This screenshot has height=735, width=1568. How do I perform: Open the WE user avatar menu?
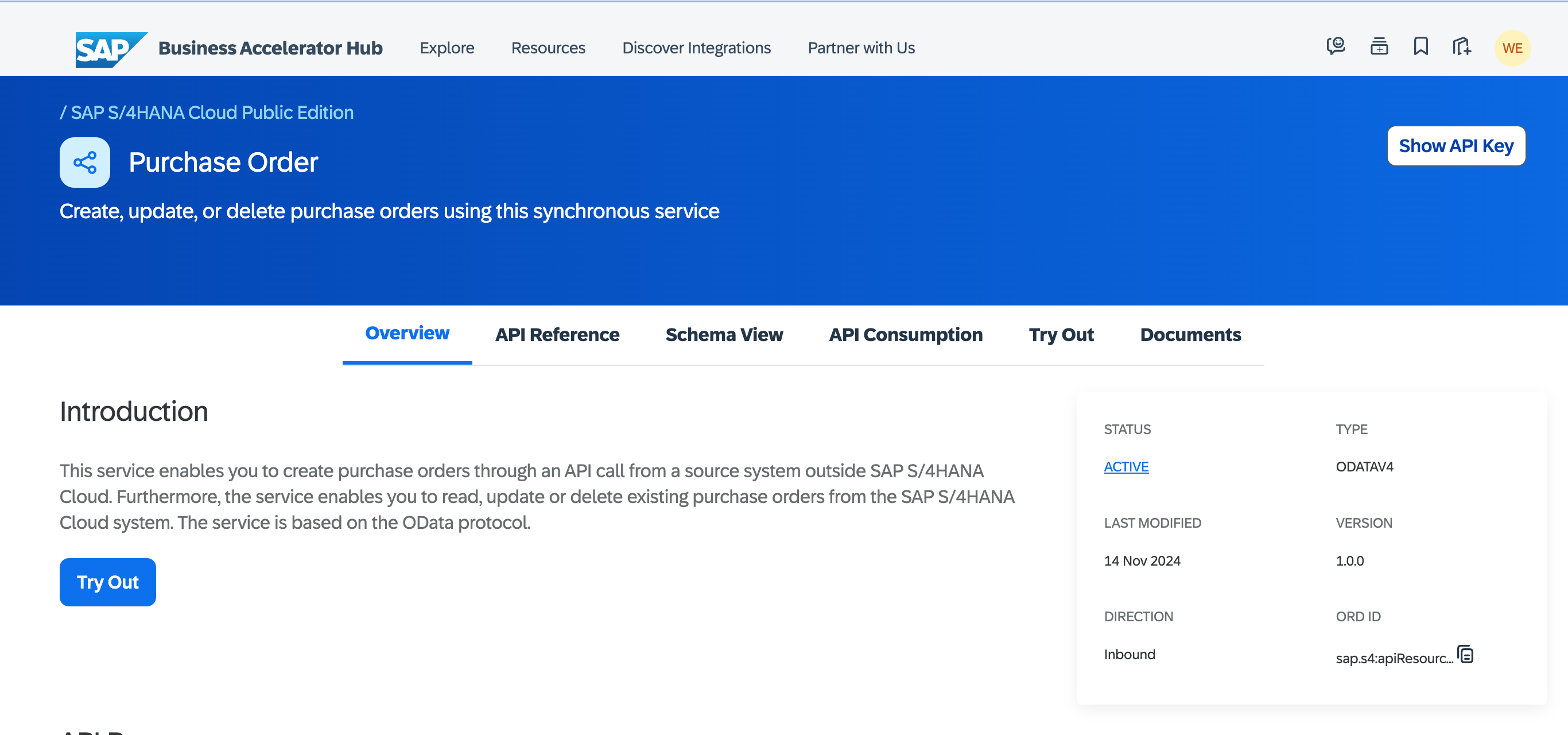[x=1512, y=48]
